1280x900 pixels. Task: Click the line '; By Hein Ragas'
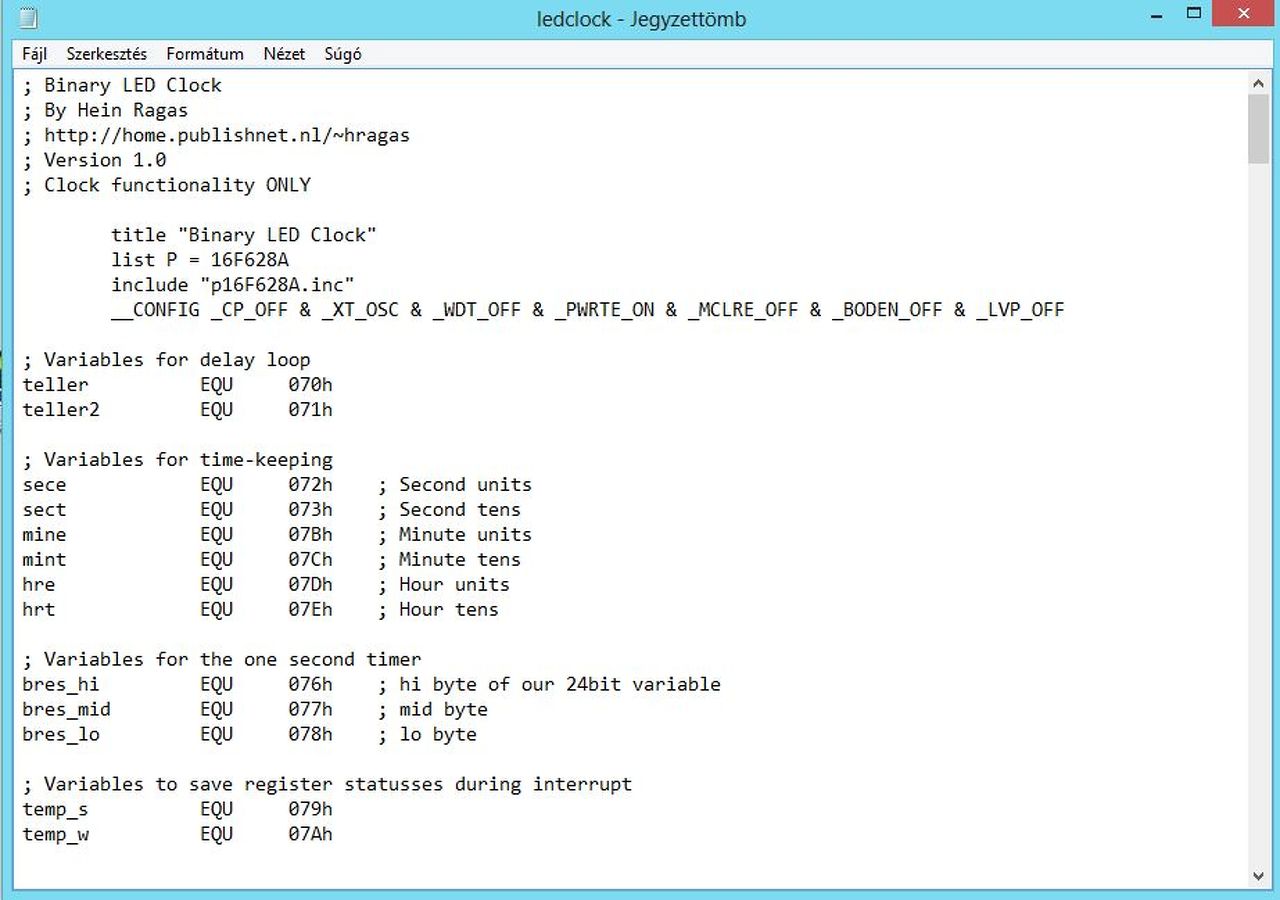coord(105,110)
